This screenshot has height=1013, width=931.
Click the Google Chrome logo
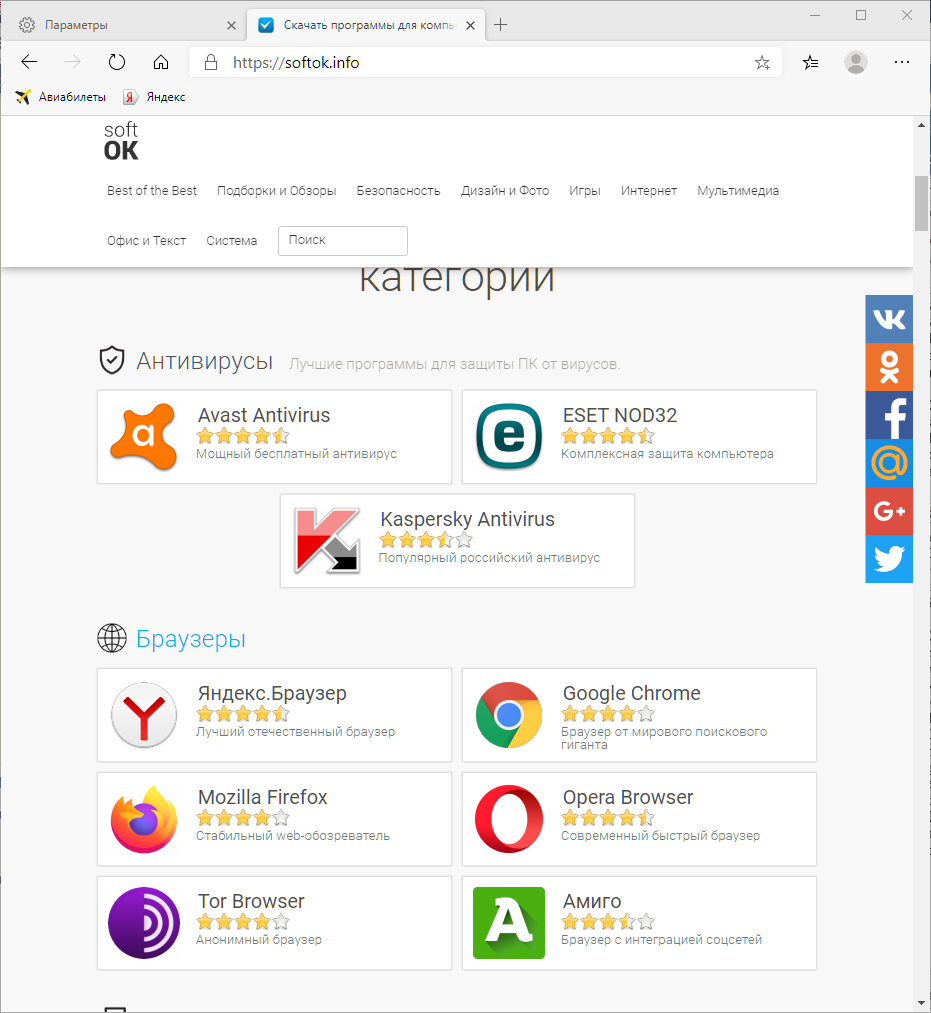coord(509,715)
